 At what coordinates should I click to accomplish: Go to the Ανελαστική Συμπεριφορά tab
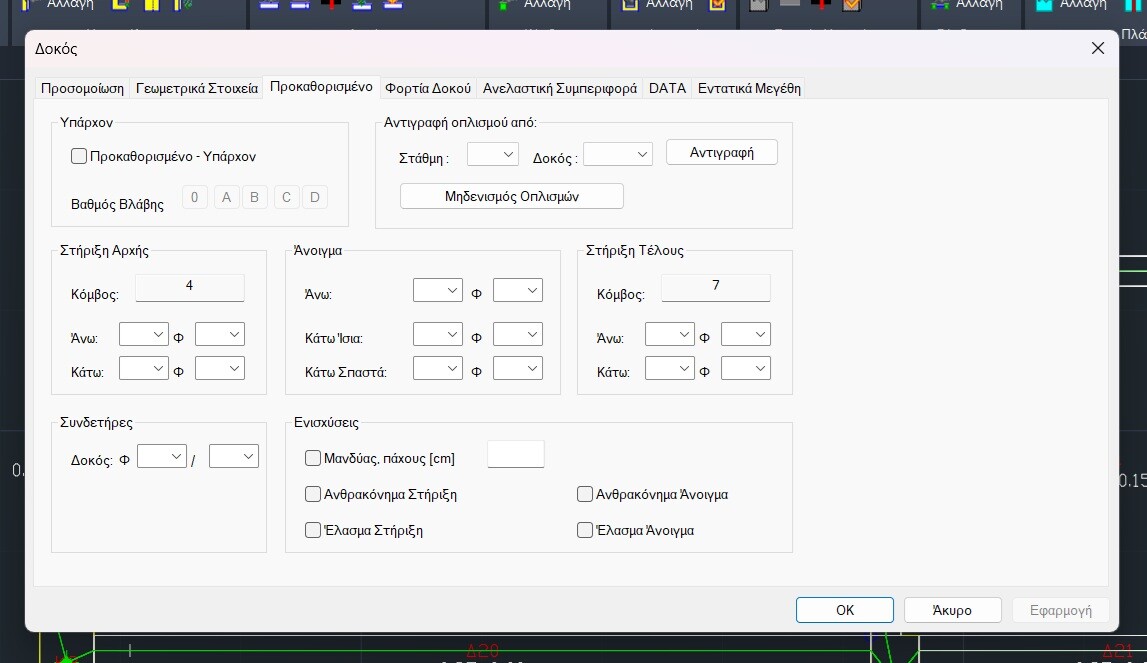(x=559, y=88)
